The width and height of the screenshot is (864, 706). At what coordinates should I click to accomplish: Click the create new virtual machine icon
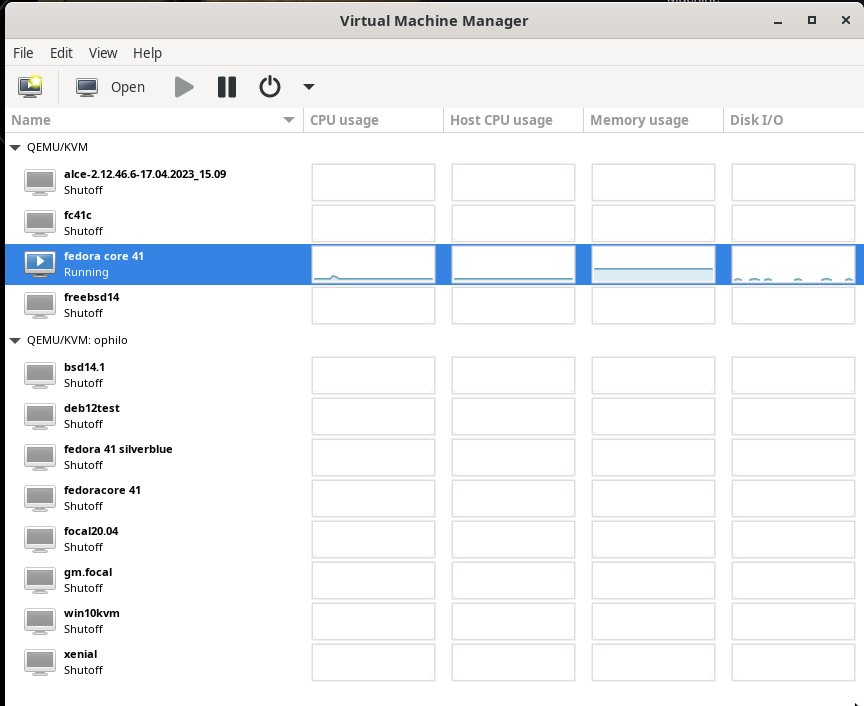click(30, 87)
